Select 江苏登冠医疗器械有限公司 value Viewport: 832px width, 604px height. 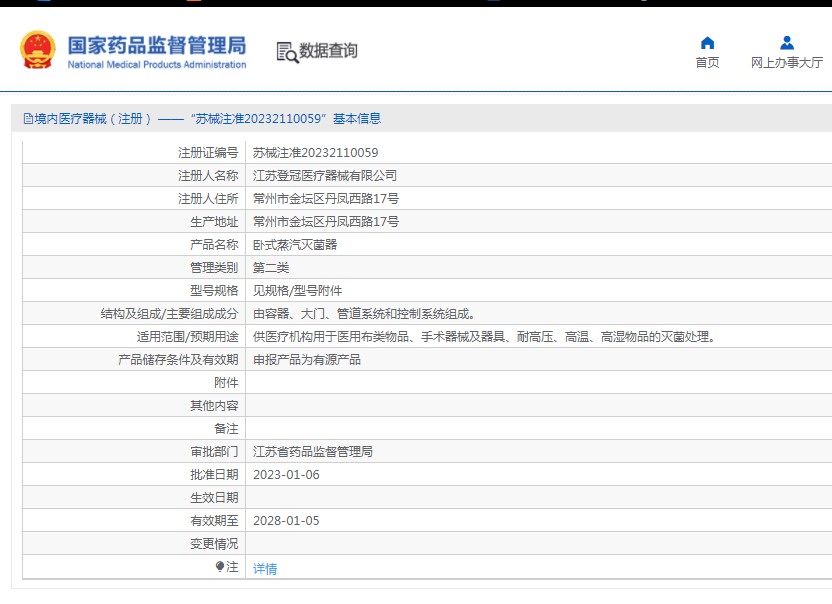pyautogui.click(x=325, y=176)
